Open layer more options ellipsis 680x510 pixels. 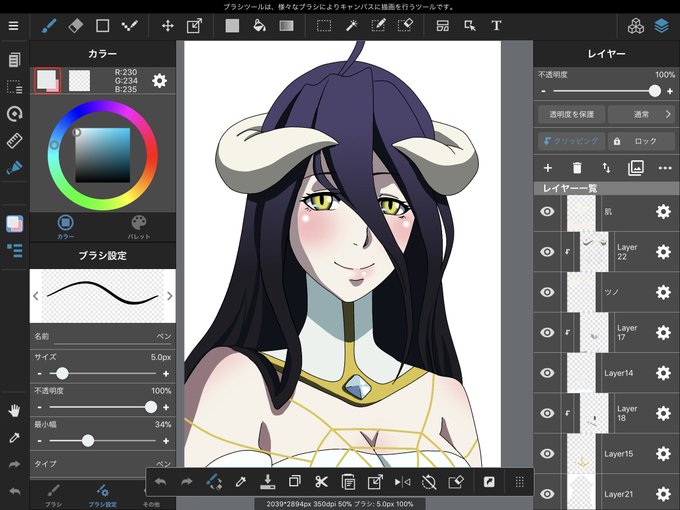point(665,168)
